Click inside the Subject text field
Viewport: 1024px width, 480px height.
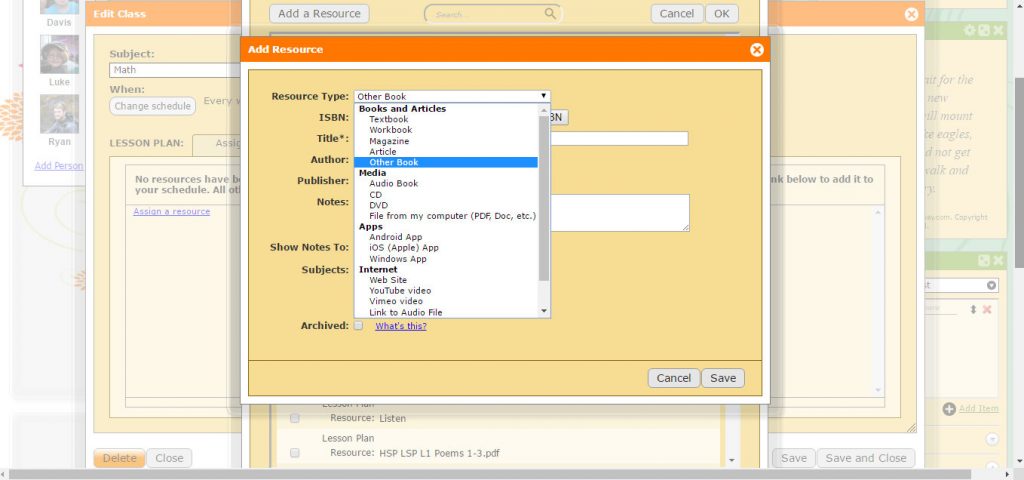[x=175, y=71]
